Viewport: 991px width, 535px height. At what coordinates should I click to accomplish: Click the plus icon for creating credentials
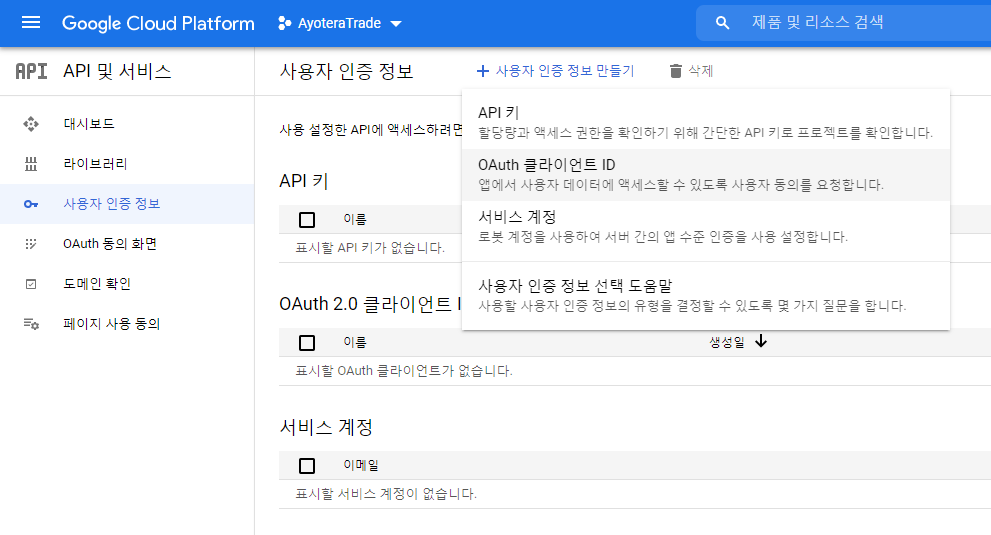coord(482,71)
